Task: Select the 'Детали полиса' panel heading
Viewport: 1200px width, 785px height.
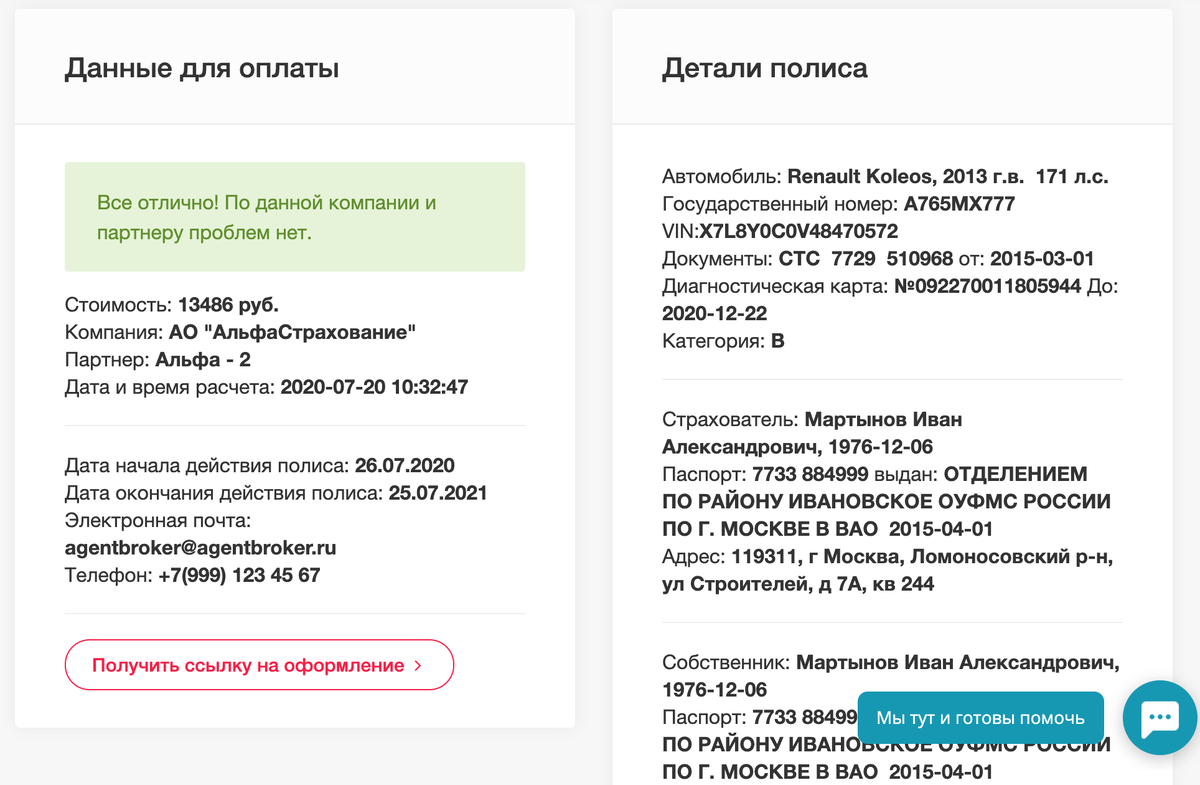Action: (x=765, y=68)
